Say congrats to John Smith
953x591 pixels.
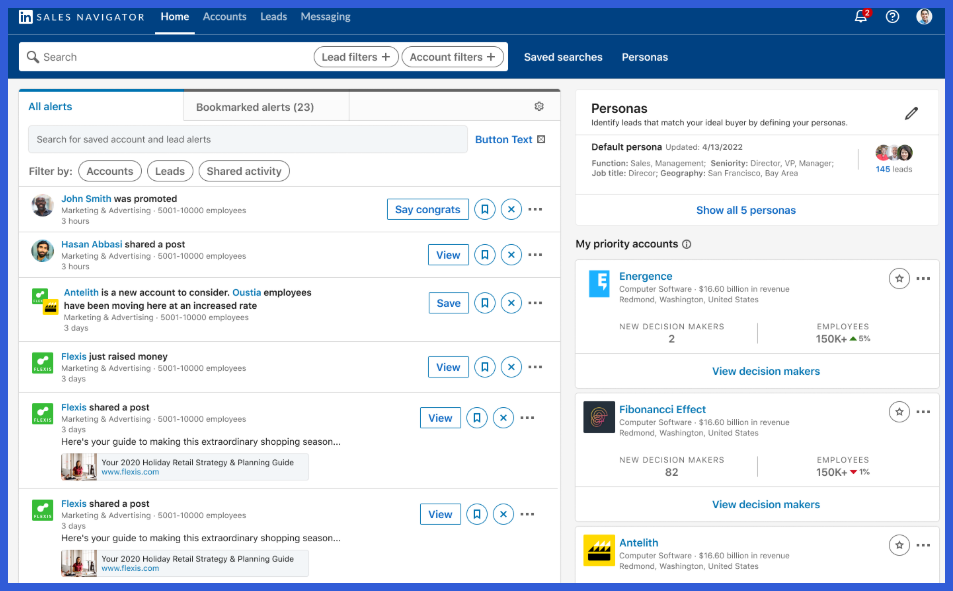pos(427,209)
